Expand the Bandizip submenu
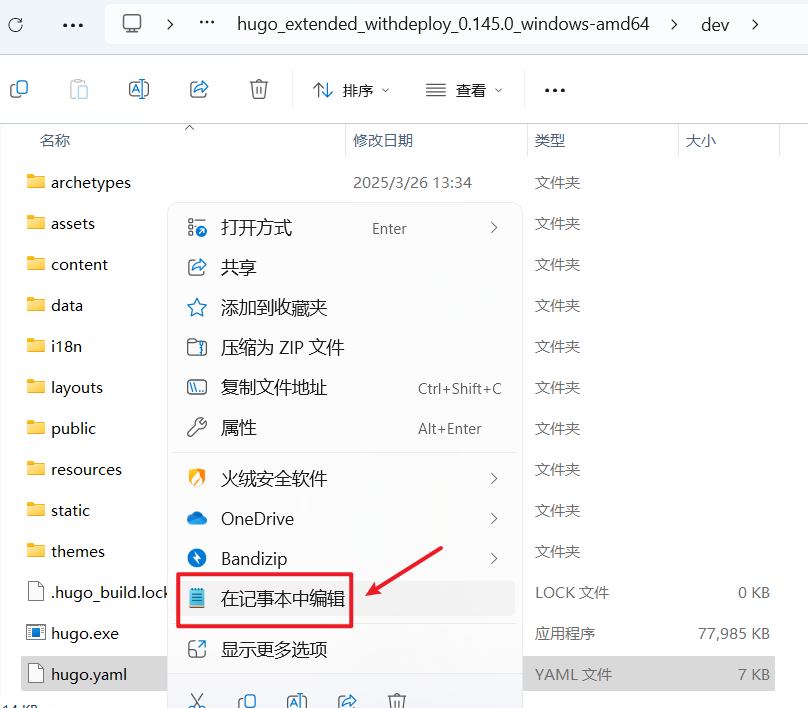The height and width of the screenshot is (708, 808). [494, 558]
